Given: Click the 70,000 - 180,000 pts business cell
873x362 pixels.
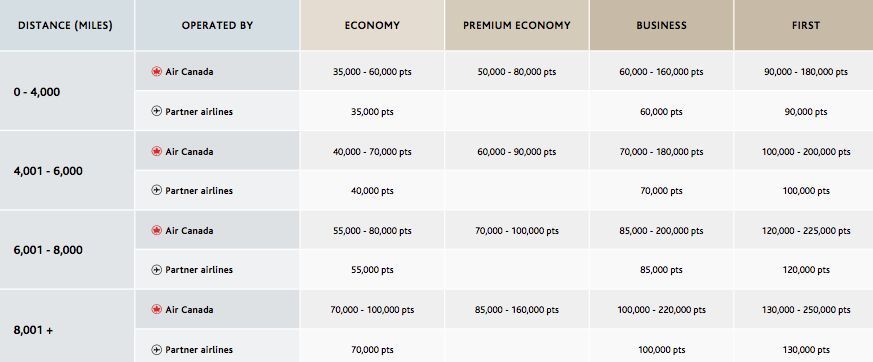Looking at the screenshot, I should pos(661,151).
